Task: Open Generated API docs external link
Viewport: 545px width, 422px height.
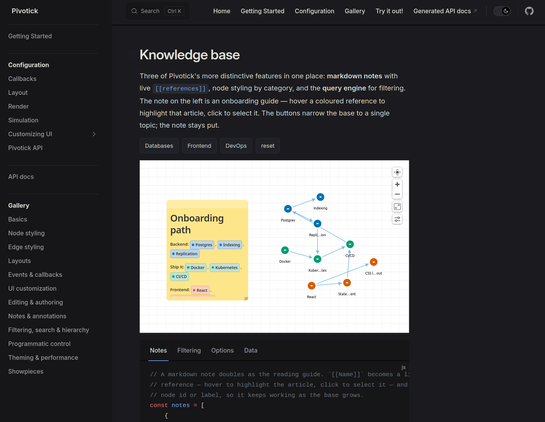Action: (x=445, y=11)
